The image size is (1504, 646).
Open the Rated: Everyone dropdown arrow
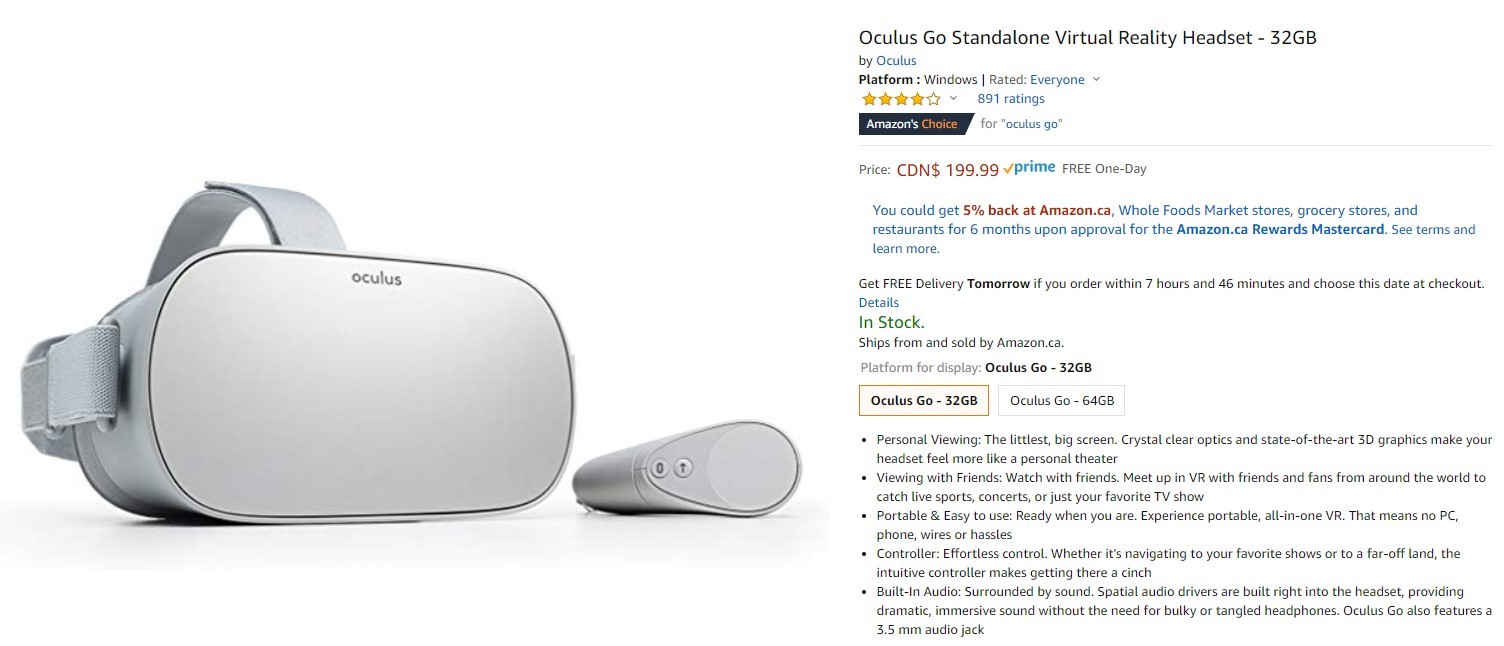tap(1096, 80)
